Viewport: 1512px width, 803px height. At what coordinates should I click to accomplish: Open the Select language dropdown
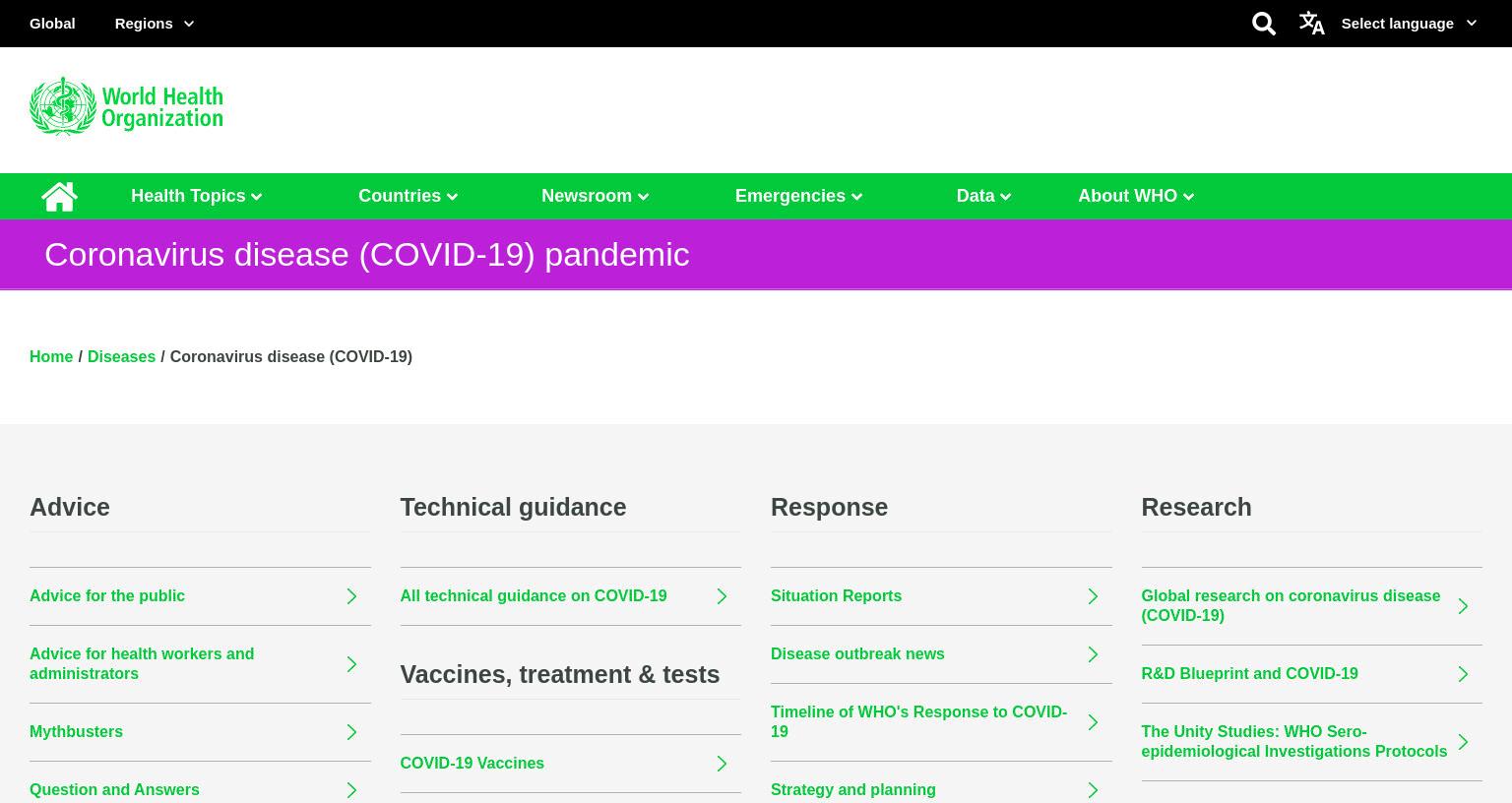(x=1409, y=24)
